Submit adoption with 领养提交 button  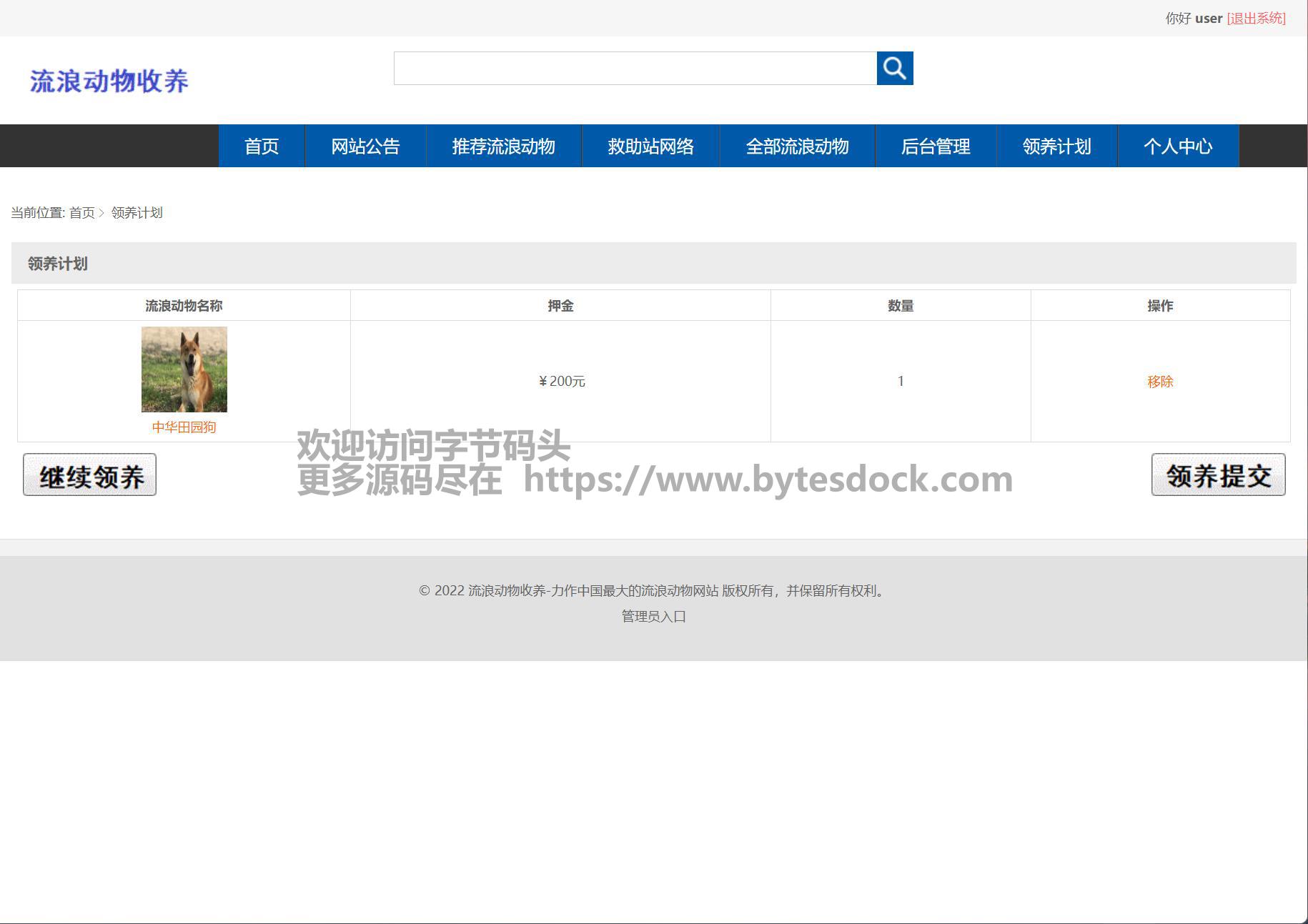click(x=1218, y=475)
